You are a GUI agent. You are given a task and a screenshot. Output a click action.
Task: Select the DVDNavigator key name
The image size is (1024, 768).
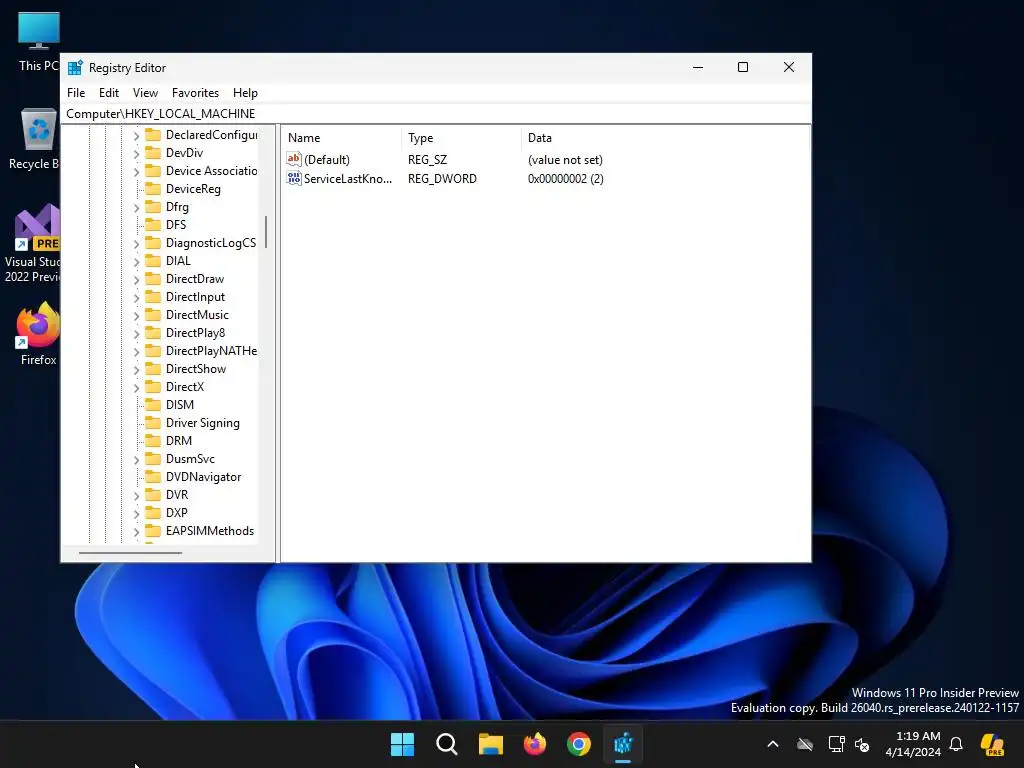click(203, 477)
